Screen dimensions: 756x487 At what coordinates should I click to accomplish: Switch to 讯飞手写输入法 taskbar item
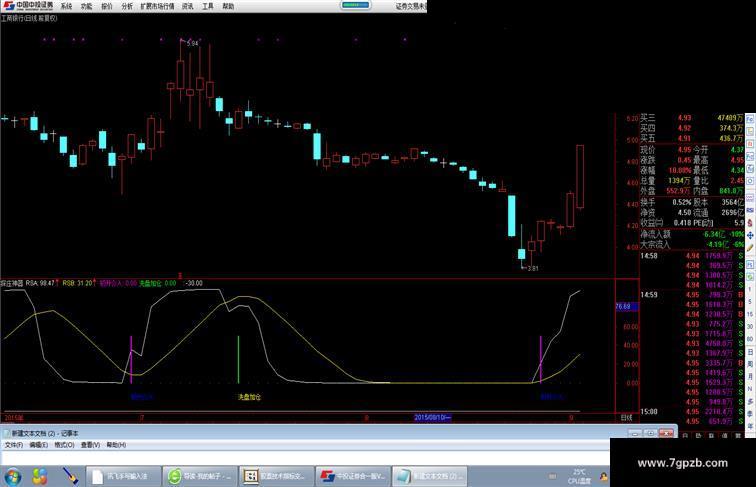tap(123, 476)
